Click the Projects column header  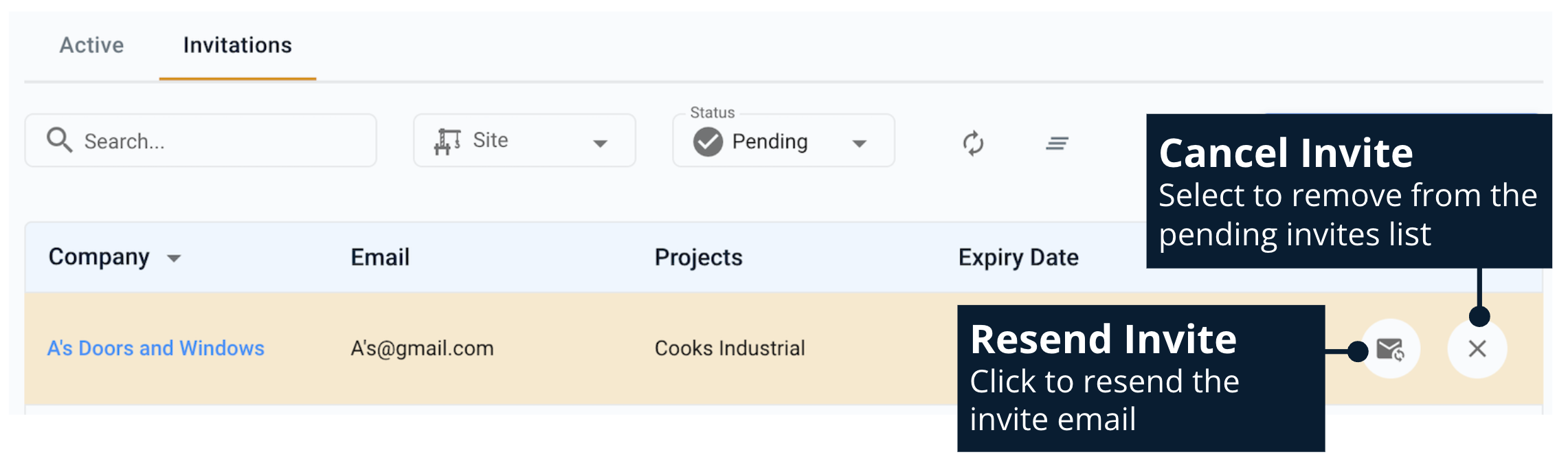pyautogui.click(x=698, y=257)
